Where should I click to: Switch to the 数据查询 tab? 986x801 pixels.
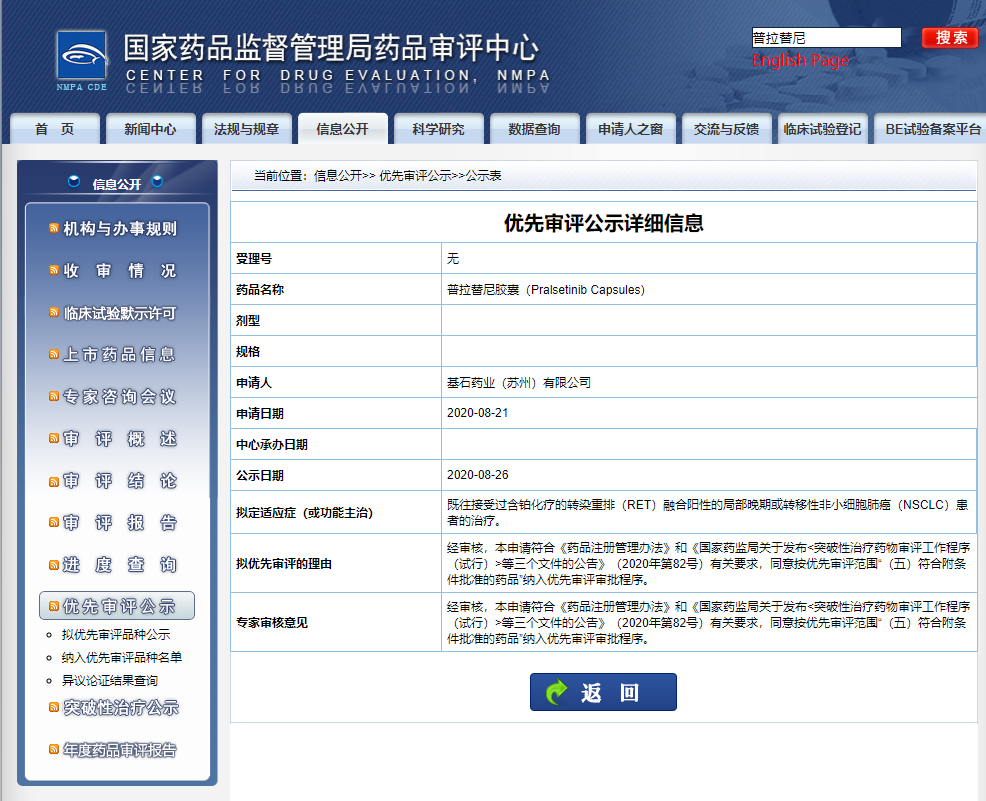(x=534, y=129)
